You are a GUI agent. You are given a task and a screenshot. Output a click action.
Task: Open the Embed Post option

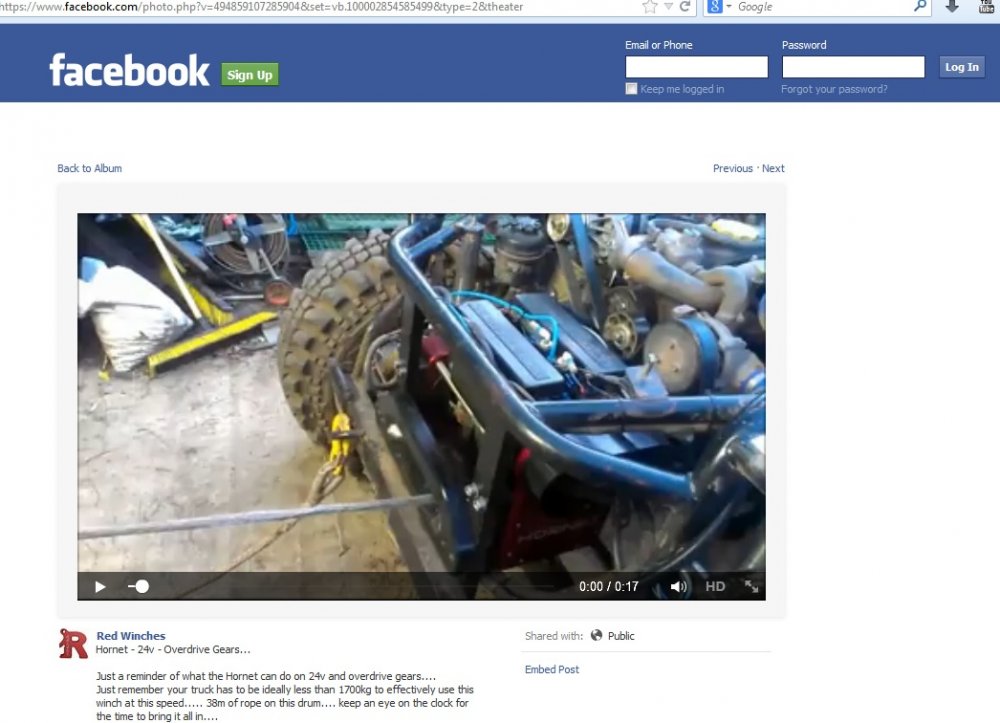[x=552, y=669]
